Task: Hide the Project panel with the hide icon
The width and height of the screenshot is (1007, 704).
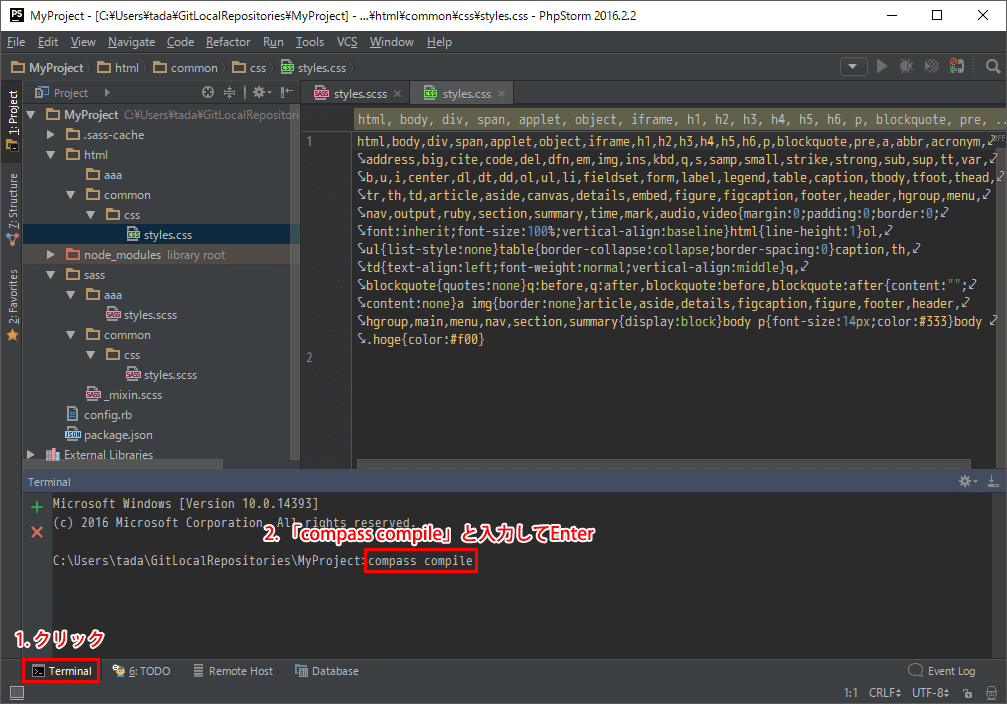Action: [x=287, y=92]
